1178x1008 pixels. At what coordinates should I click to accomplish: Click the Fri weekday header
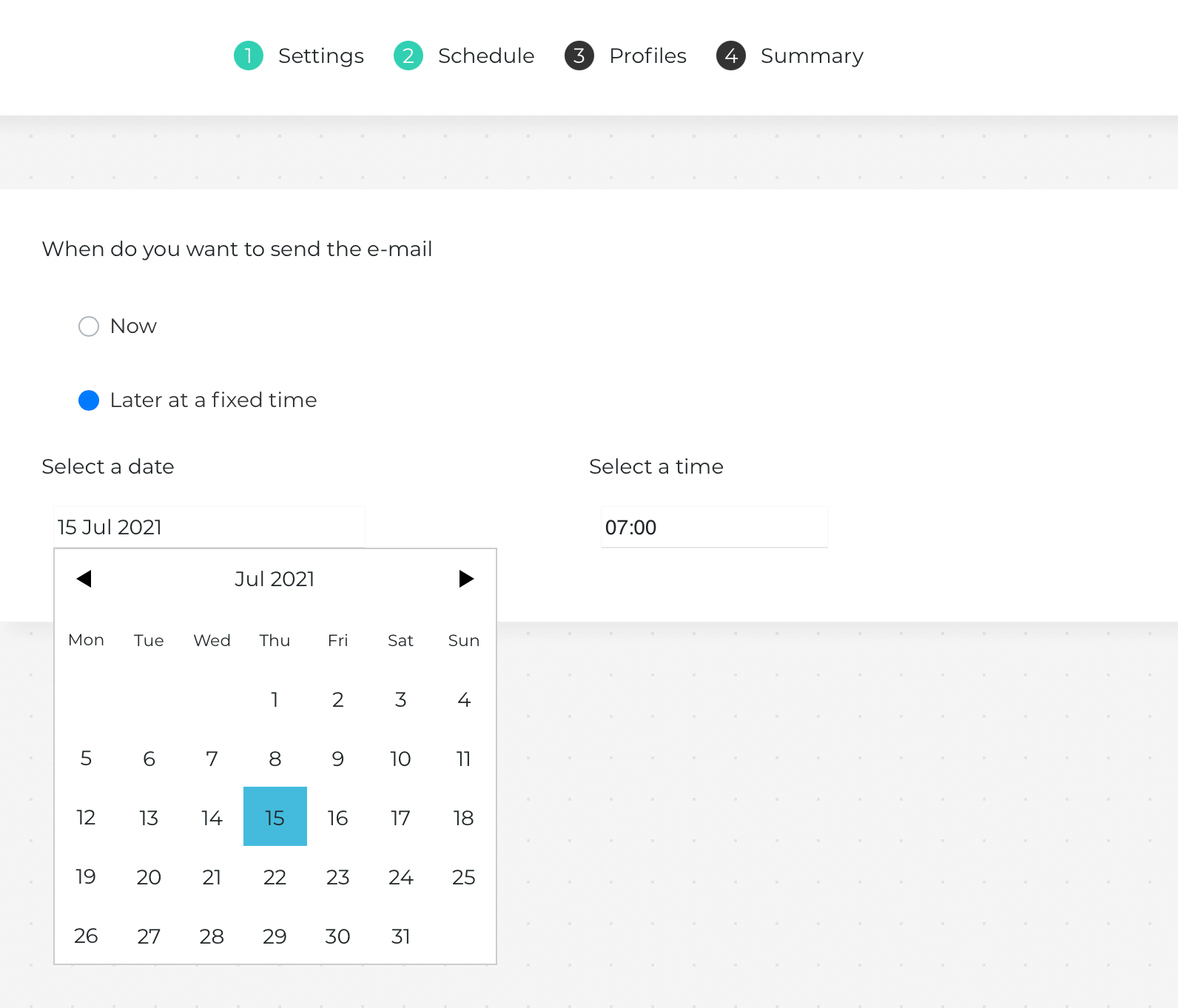pyautogui.click(x=337, y=640)
